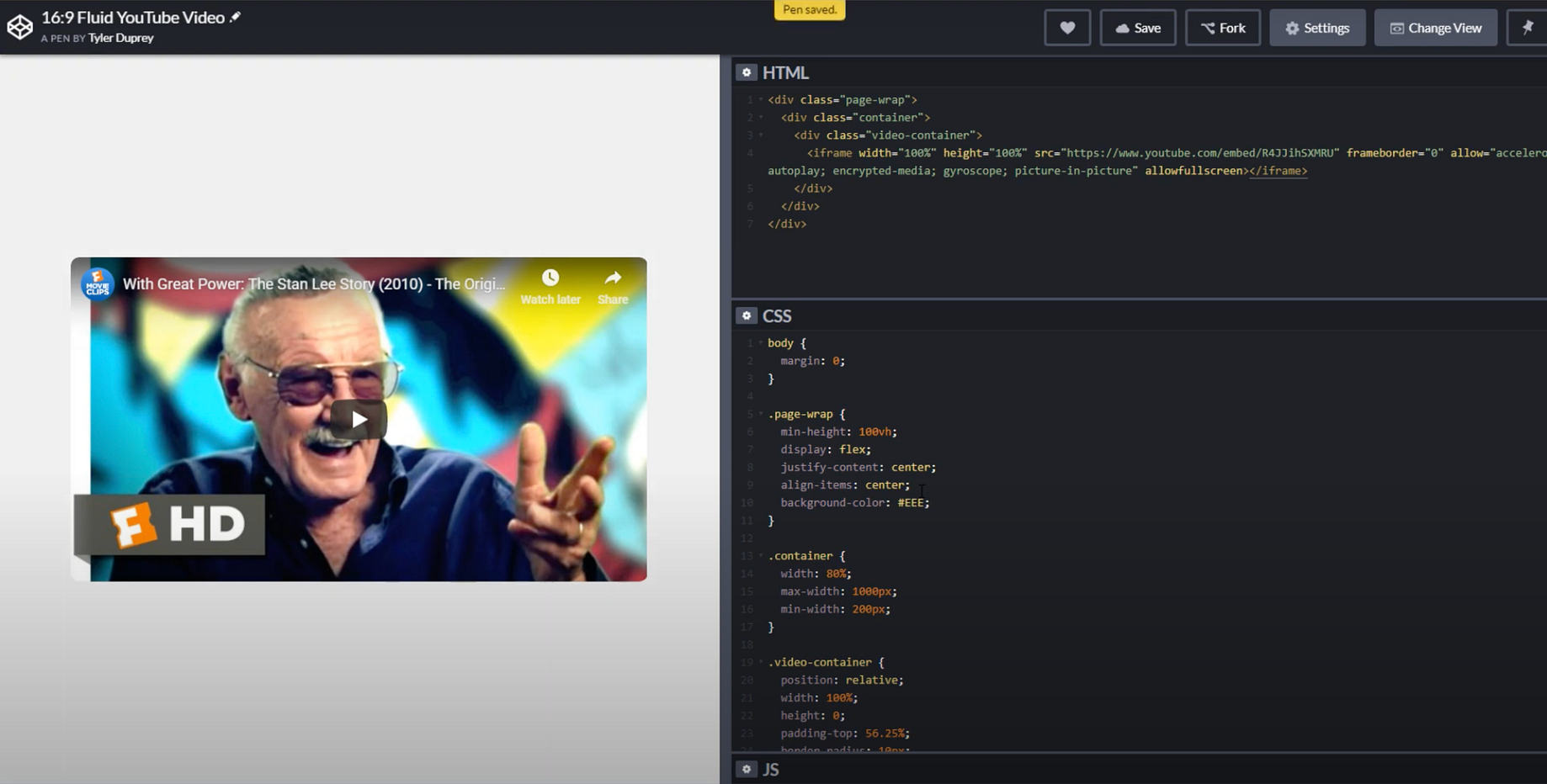Click the 'width: 80%;' line
The width and height of the screenshot is (1547, 784).
[x=816, y=574]
